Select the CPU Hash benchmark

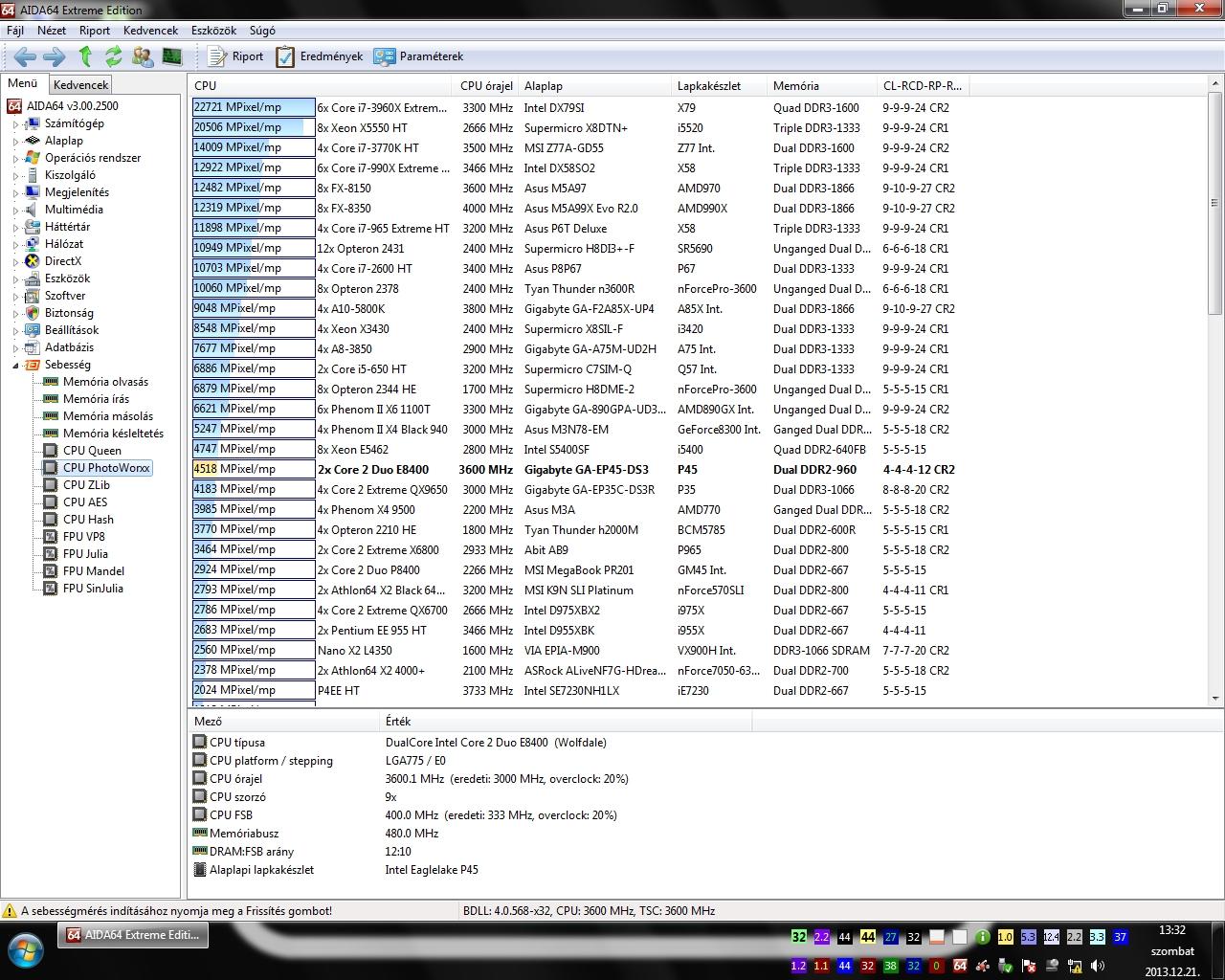click(x=88, y=520)
